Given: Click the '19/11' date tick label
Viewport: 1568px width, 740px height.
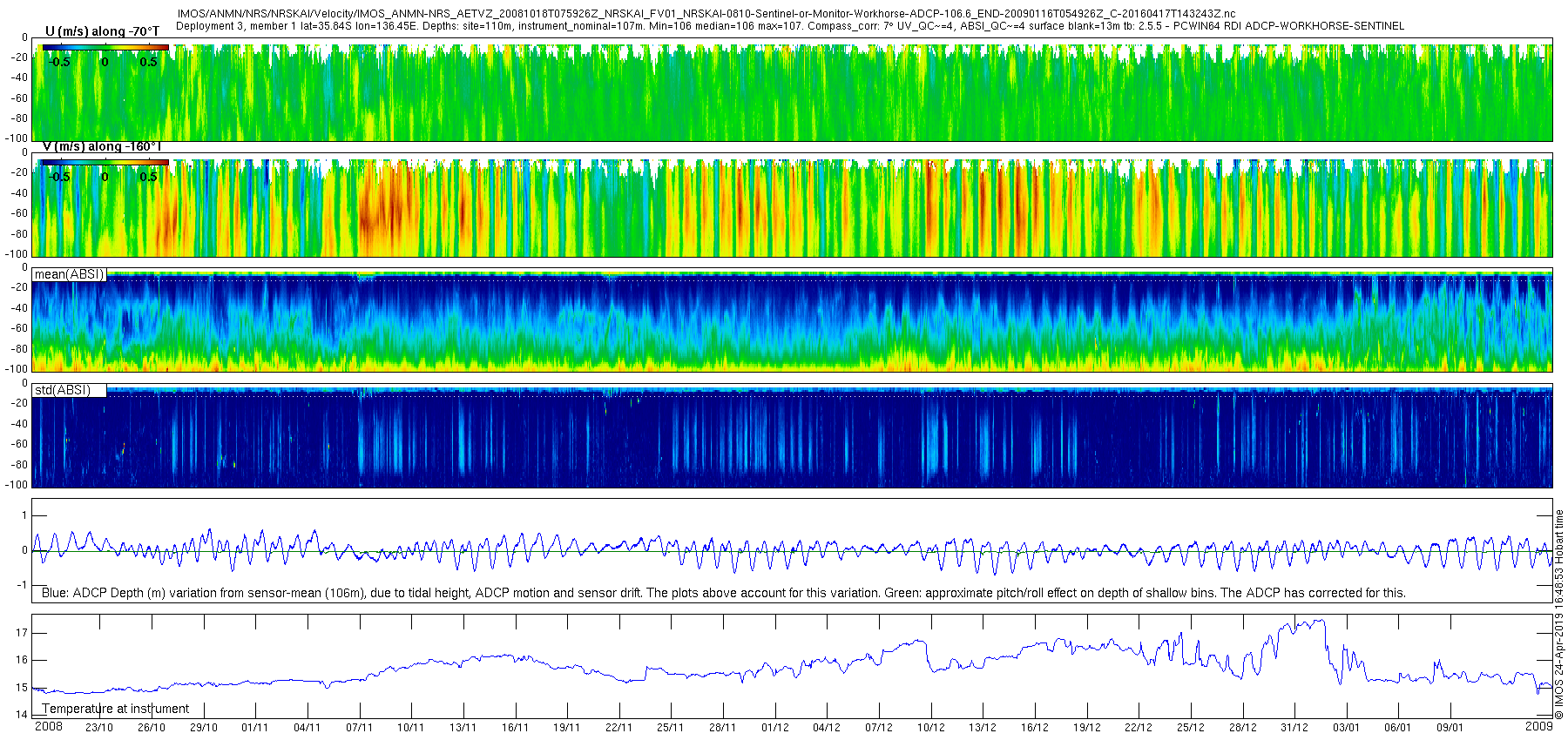Looking at the screenshot, I should pos(567,728).
